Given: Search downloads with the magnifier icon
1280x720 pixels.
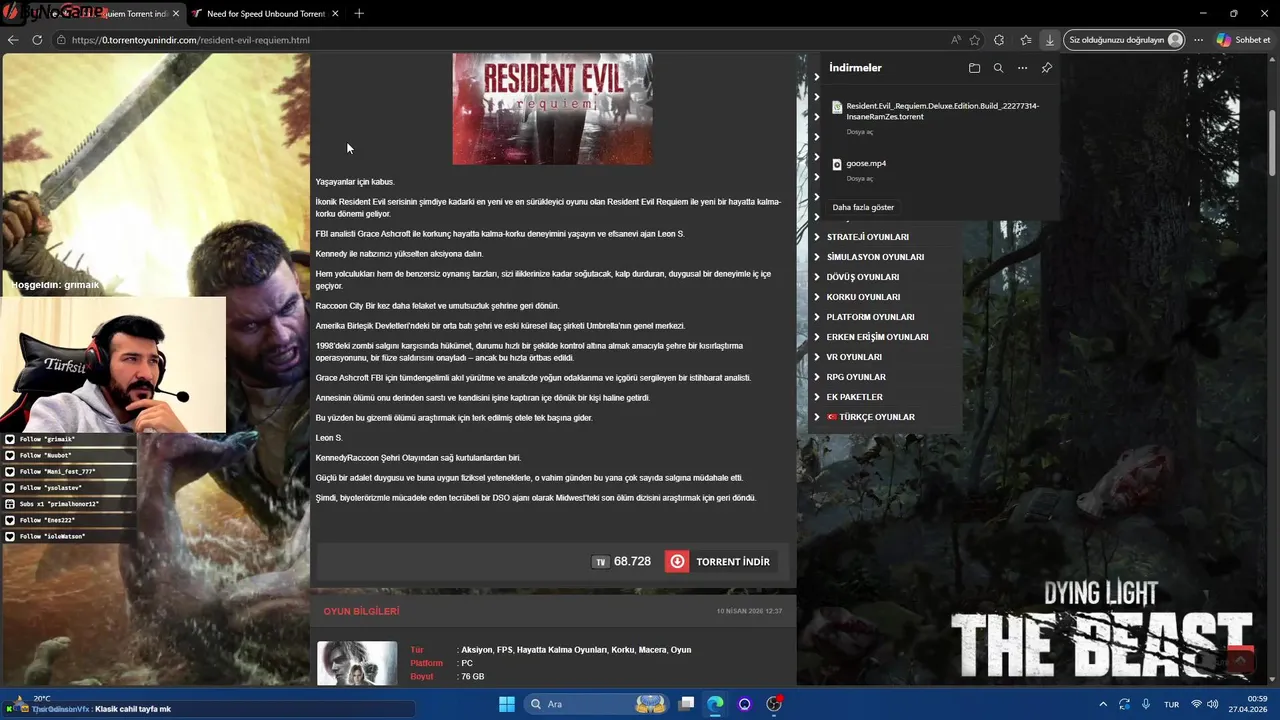Looking at the screenshot, I should (x=998, y=68).
